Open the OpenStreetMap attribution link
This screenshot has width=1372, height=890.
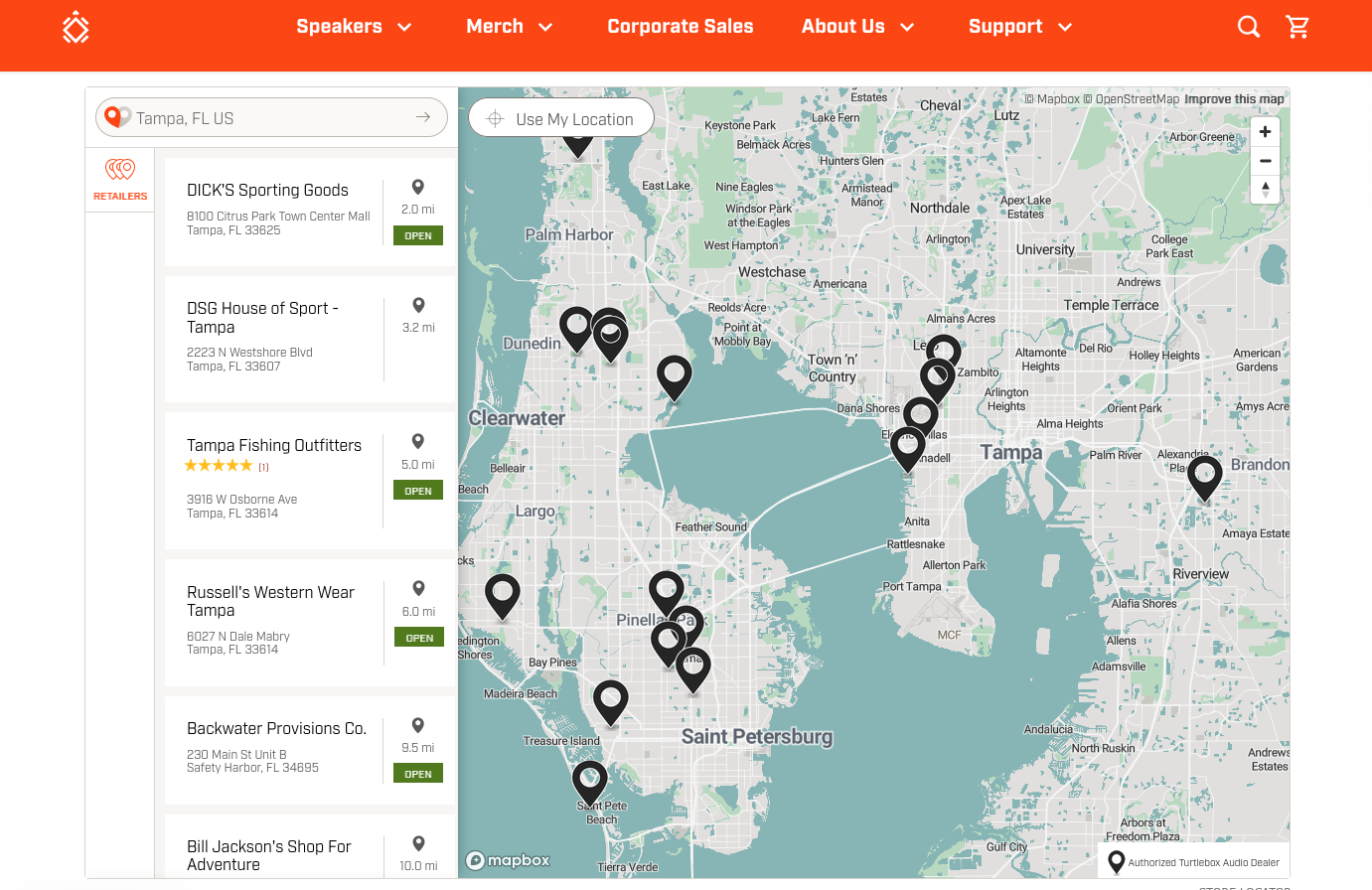1132,99
